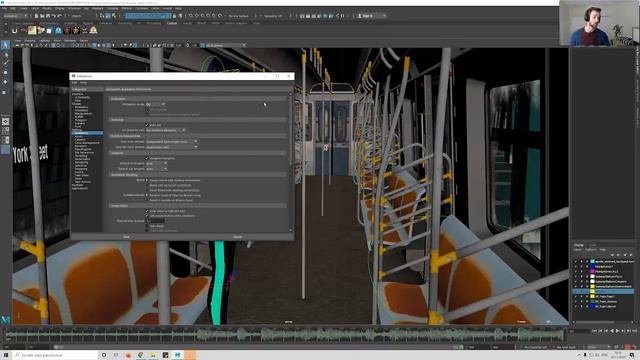The width and height of the screenshot is (640, 360).
Task: Open the Evaluation mode dropdown
Action: [156, 104]
